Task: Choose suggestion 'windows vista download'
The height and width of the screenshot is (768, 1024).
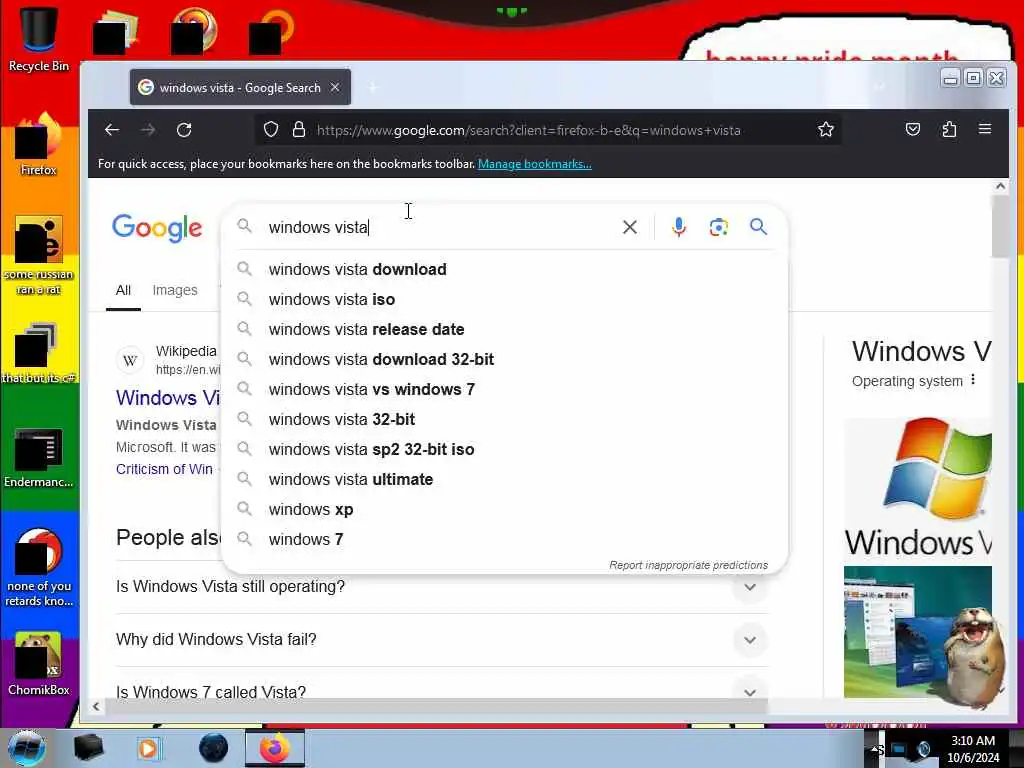Action: click(x=505, y=269)
